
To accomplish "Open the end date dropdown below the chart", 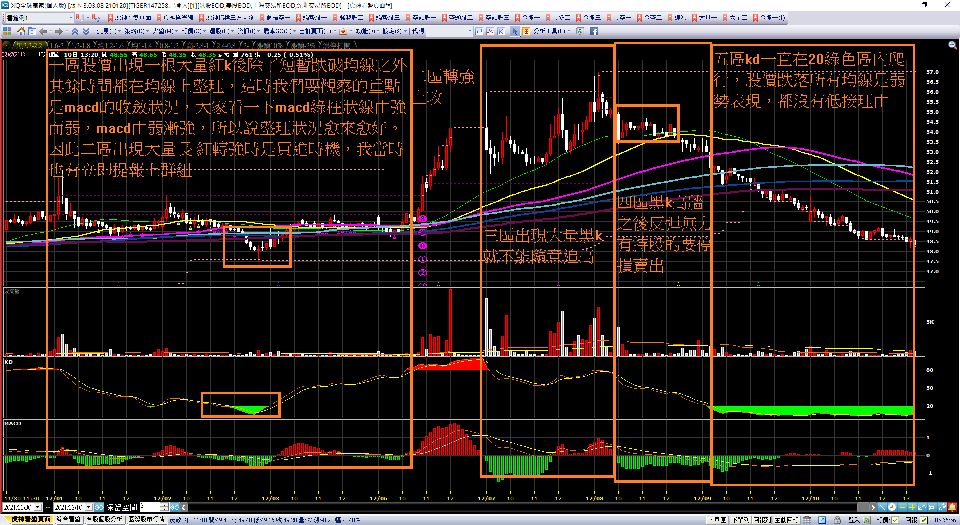I will coord(88,507).
